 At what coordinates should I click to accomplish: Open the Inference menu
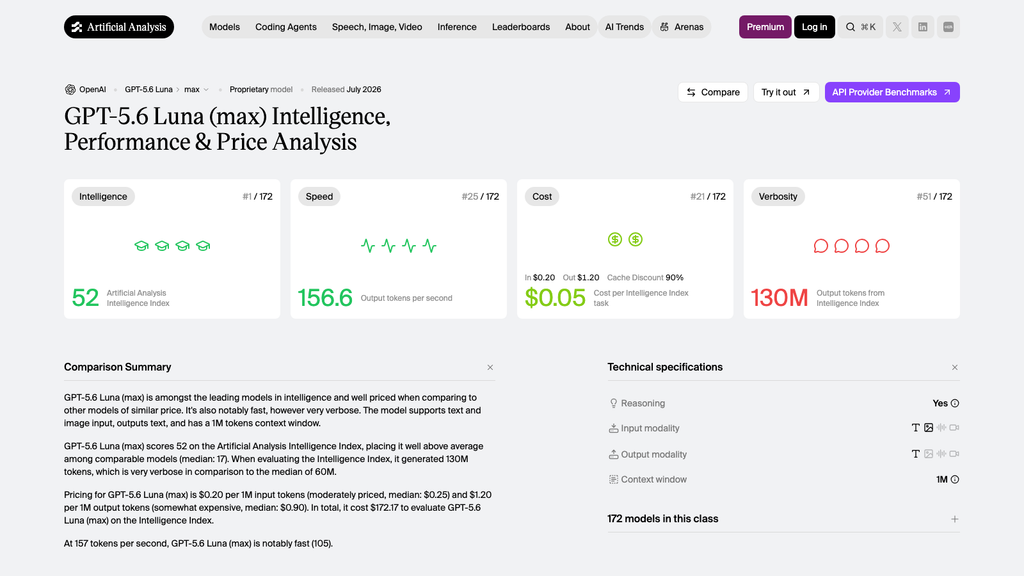pyautogui.click(x=457, y=27)
